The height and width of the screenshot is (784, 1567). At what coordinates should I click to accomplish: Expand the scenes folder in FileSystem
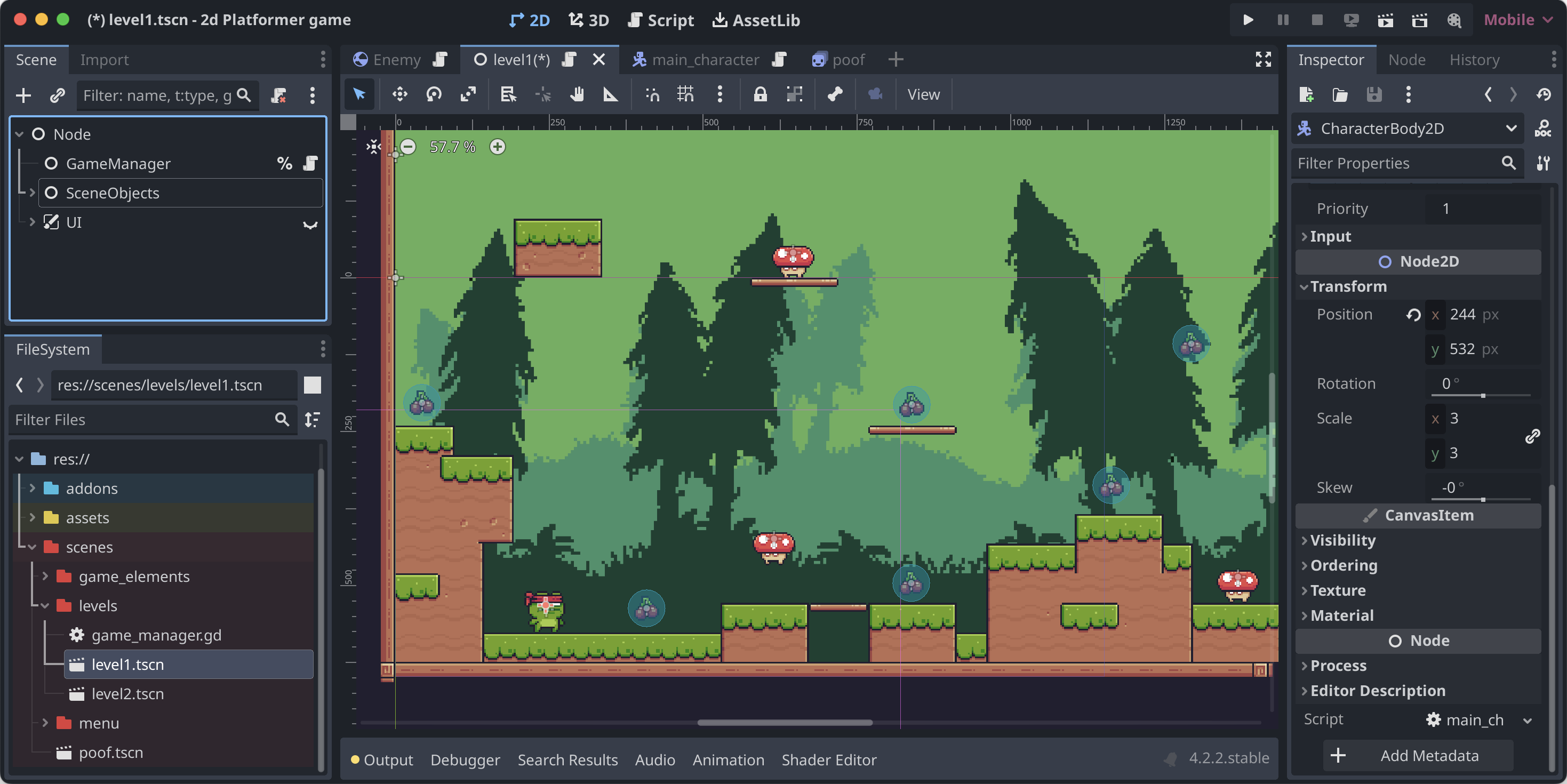point(30,547)
